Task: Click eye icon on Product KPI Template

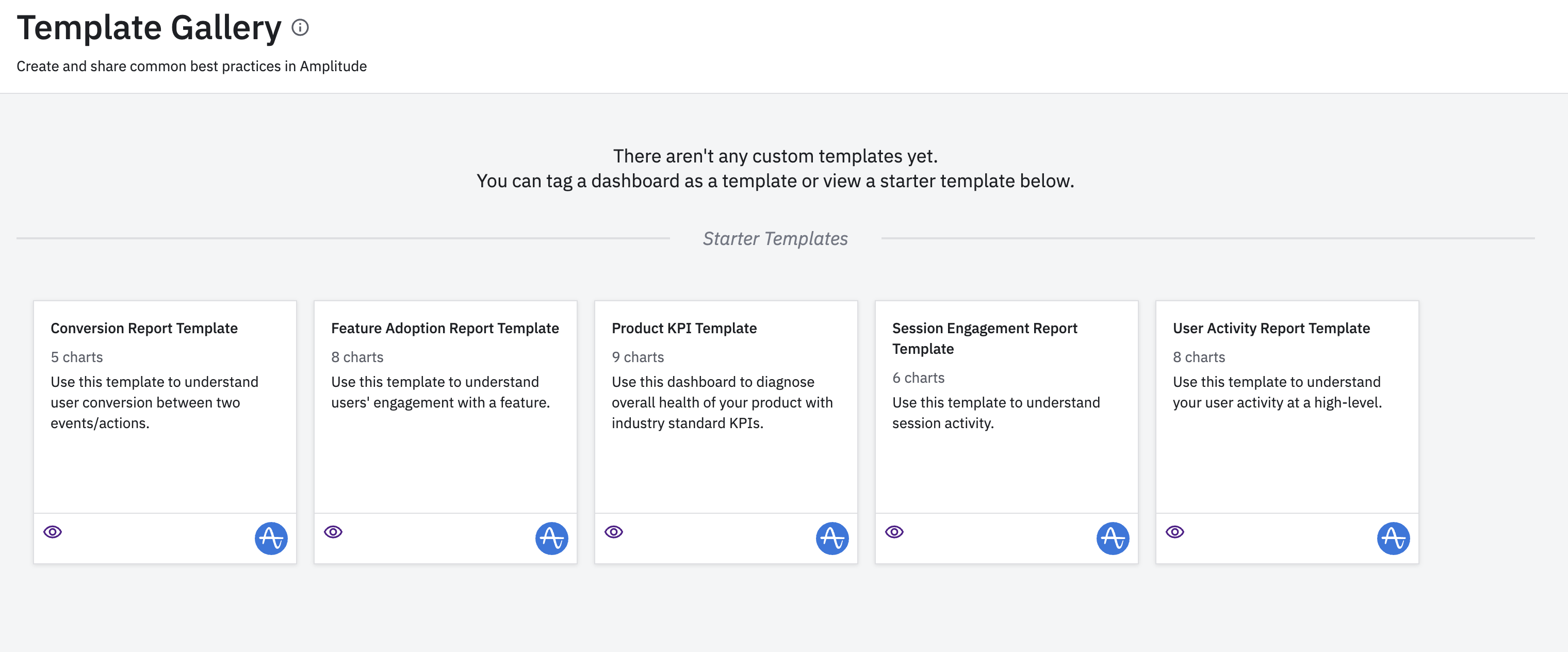Action: (614, 531)
